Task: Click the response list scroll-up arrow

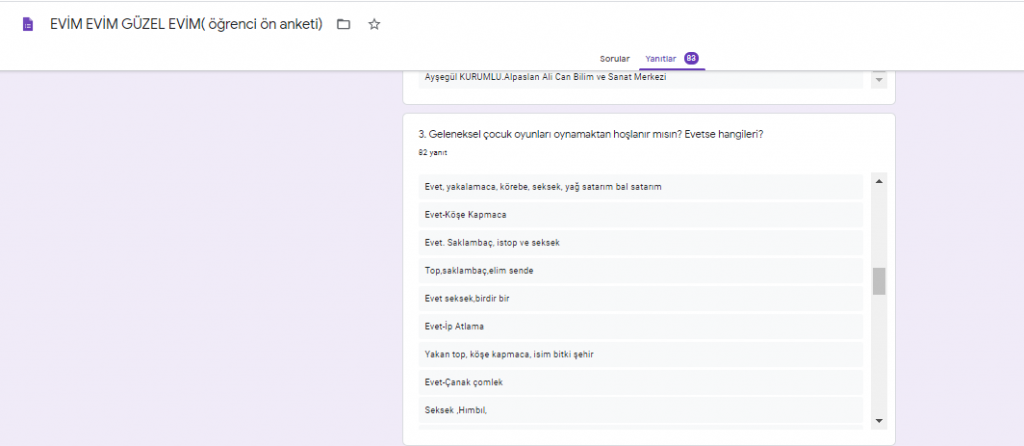Action: click(879, 181)
